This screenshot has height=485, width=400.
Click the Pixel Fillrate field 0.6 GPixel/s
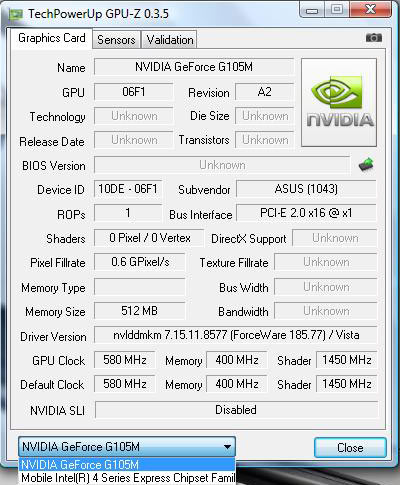(140, 262)
